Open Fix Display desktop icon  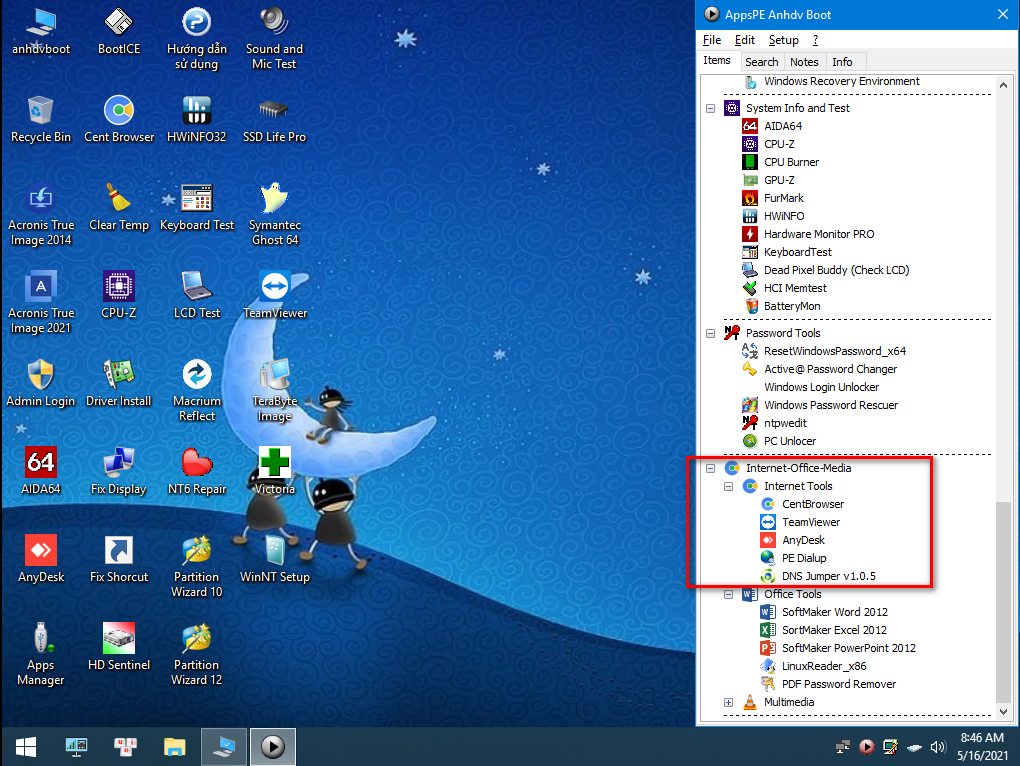118,471
